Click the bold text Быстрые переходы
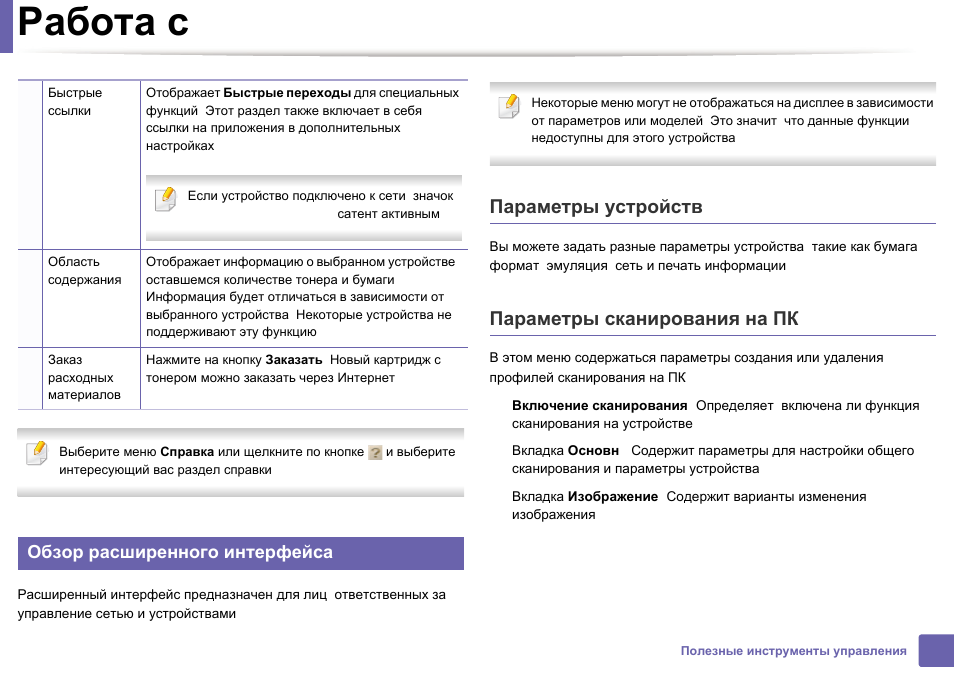Image resolution: width=954 pixels, height=675 pixels. point(286,93)
